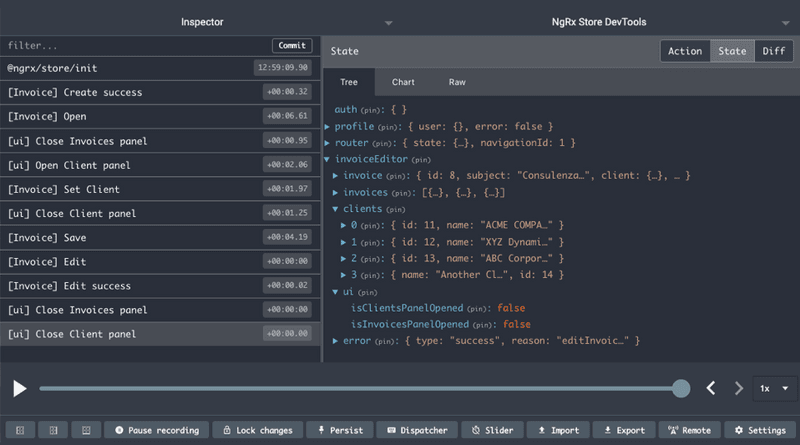
Task: Toggle Lock changes
Action: click(x=258, y=430)
